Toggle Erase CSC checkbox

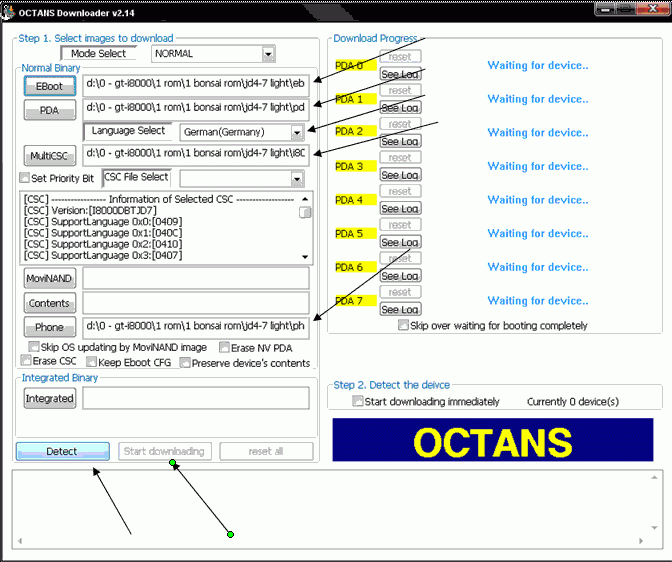pos(26,359)
